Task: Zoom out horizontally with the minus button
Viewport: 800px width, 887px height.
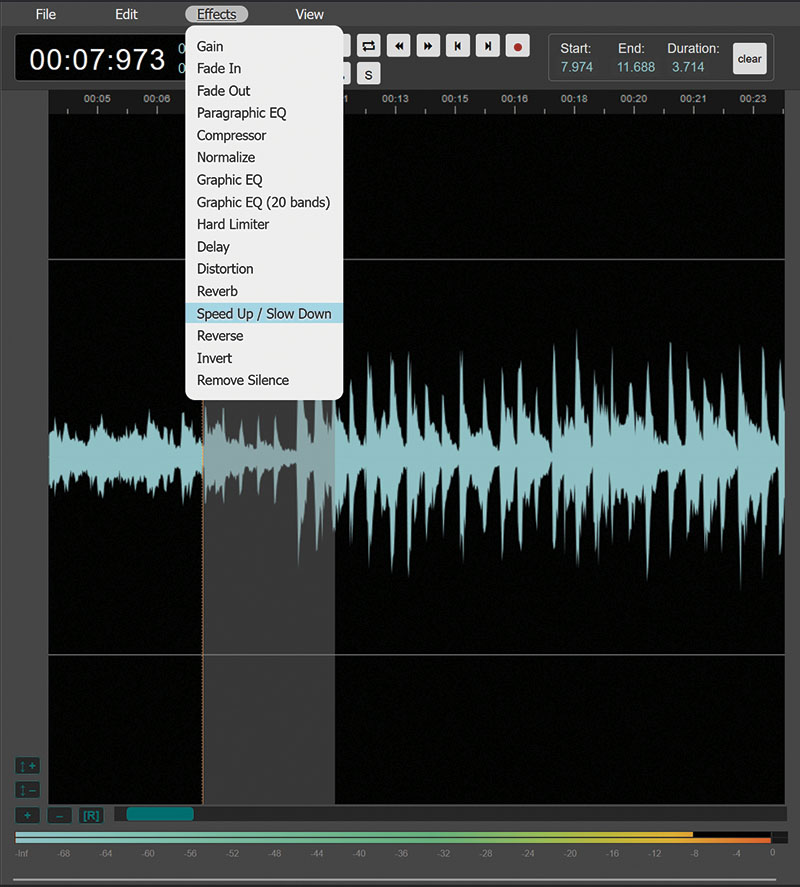Action: point(59,815)
